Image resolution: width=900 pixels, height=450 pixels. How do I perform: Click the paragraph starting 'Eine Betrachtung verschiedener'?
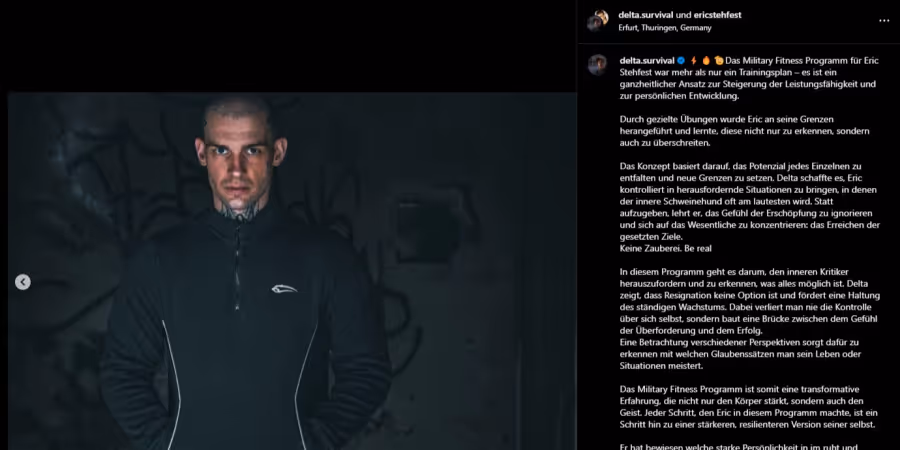740,354
